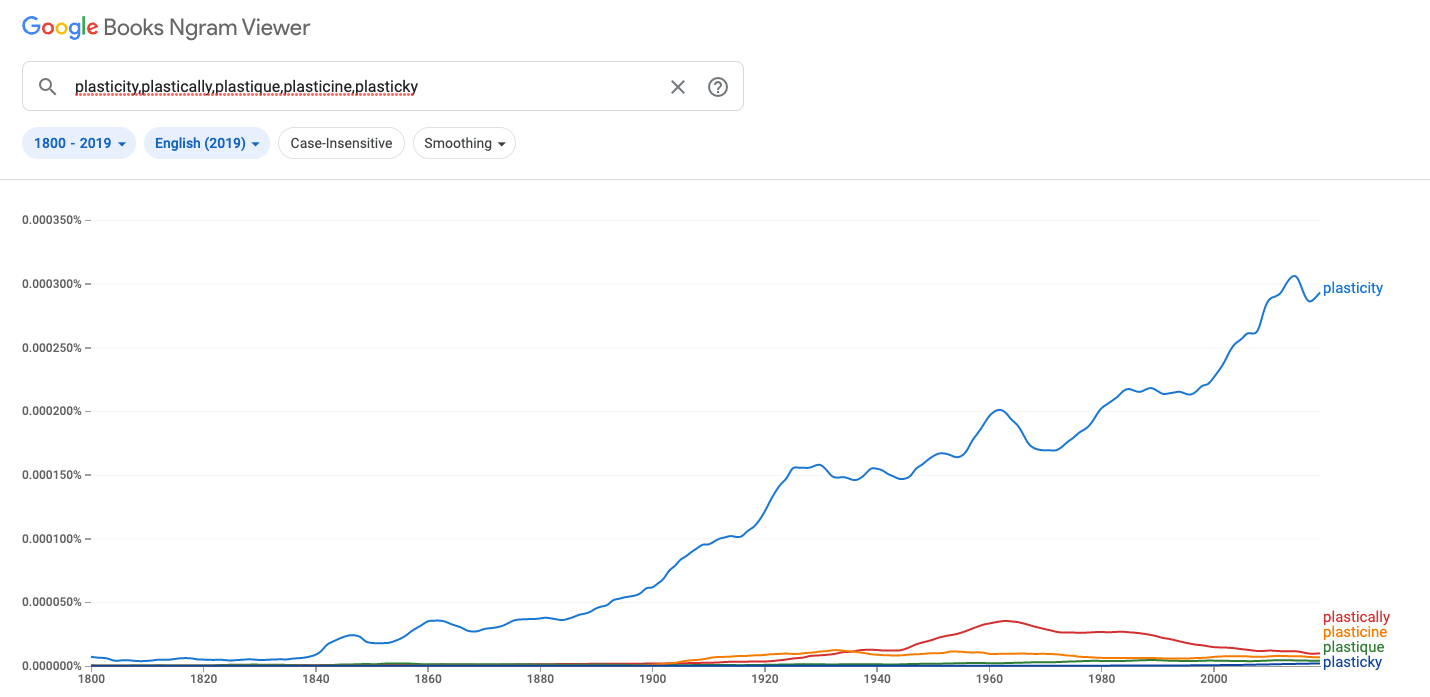Open the Books Ngram Viewer title link
This screenshot has height=697, width=1430.
point(207,28)
